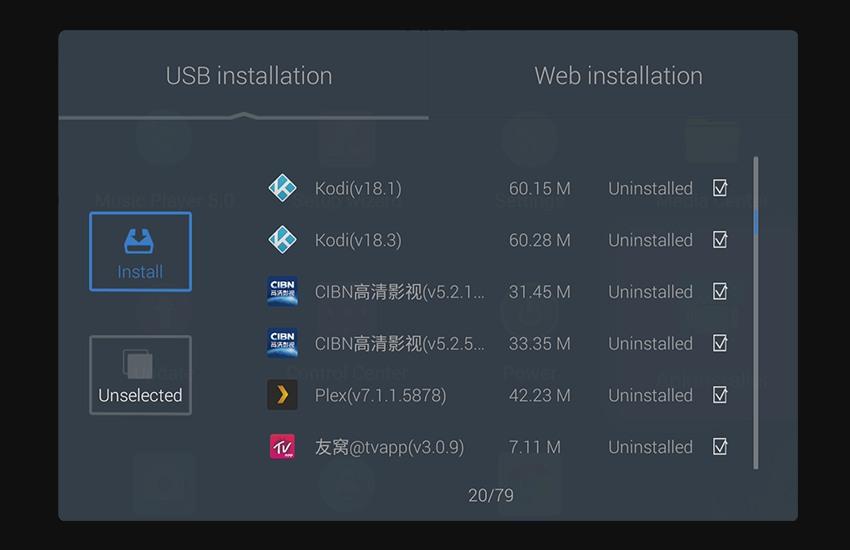Switch to the USB installation tab

tap(248, 76)
